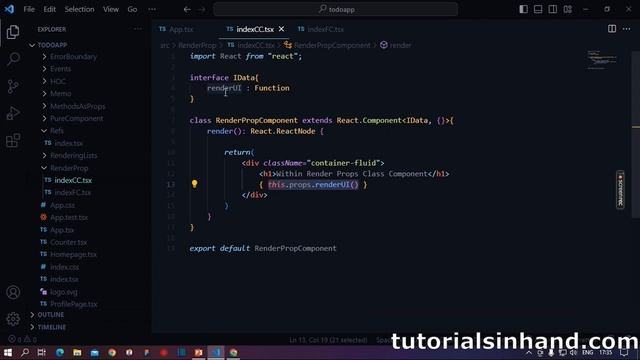
Task: Go forward with the navigation arrow
Action: 202,9
